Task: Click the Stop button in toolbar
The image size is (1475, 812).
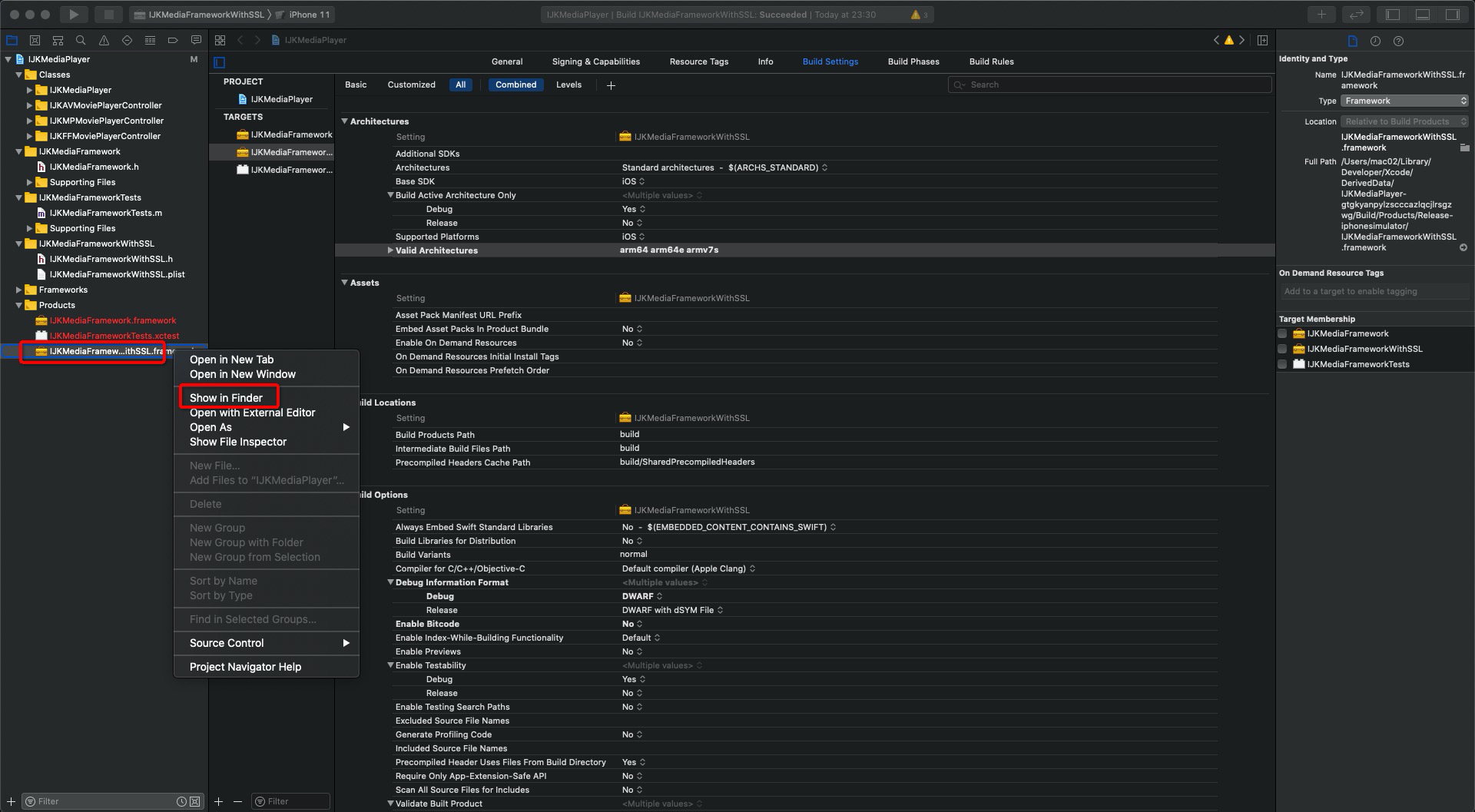Action: (x=109, y=15)
